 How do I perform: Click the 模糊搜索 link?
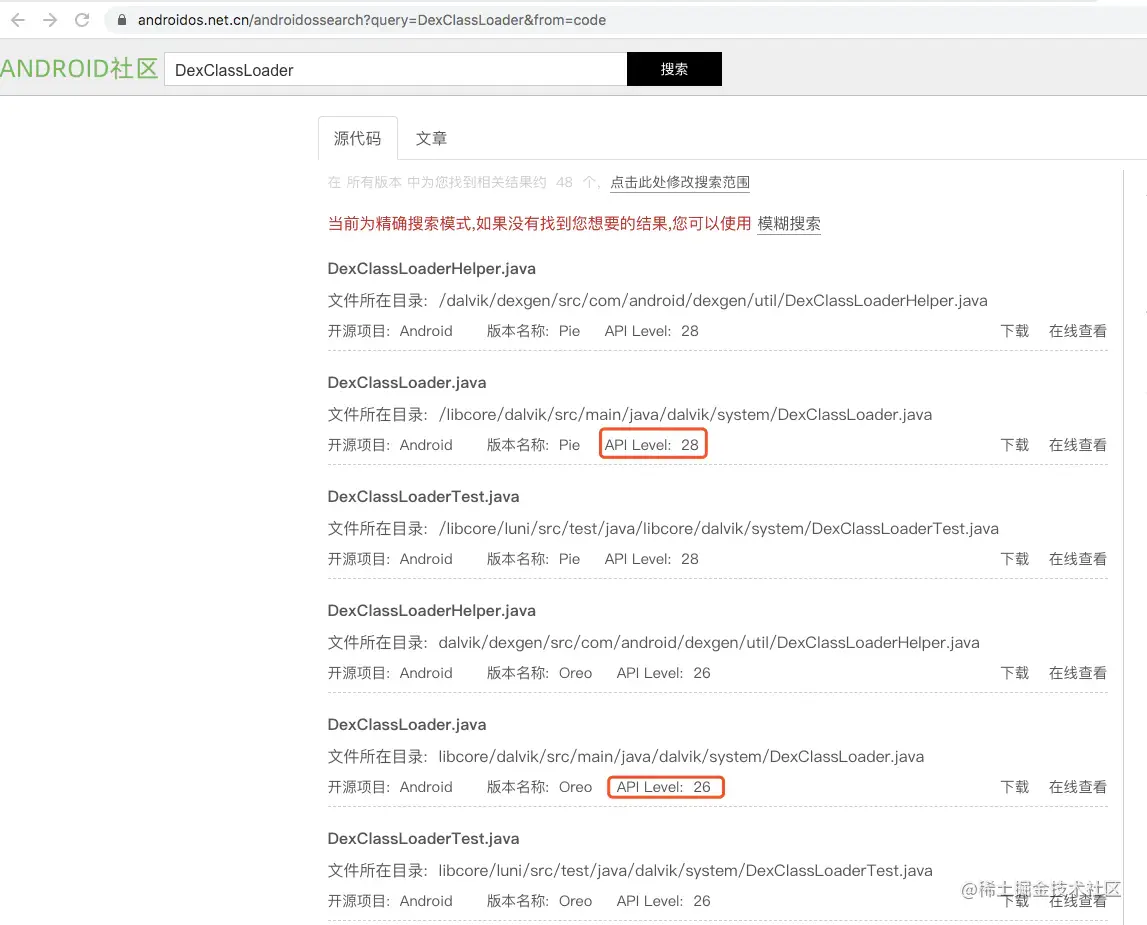point(789,224)
